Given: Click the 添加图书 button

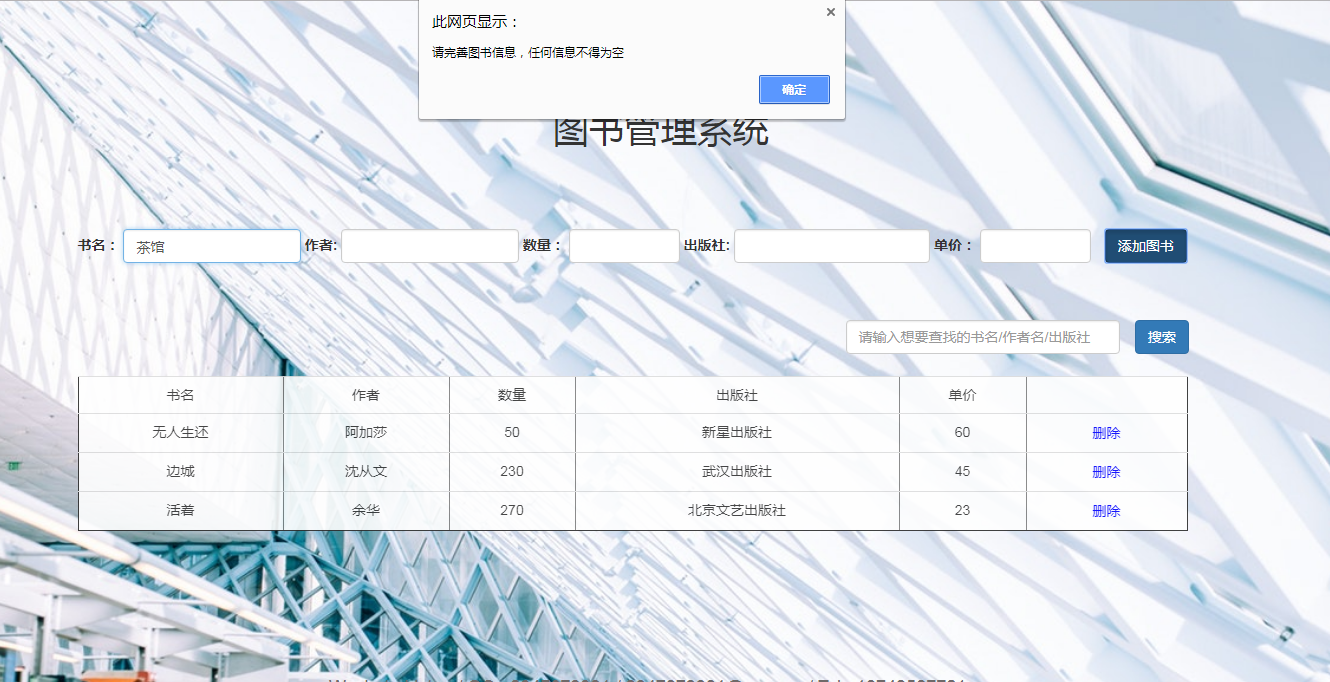Looking at the screenshot, I should point(1146,246).
